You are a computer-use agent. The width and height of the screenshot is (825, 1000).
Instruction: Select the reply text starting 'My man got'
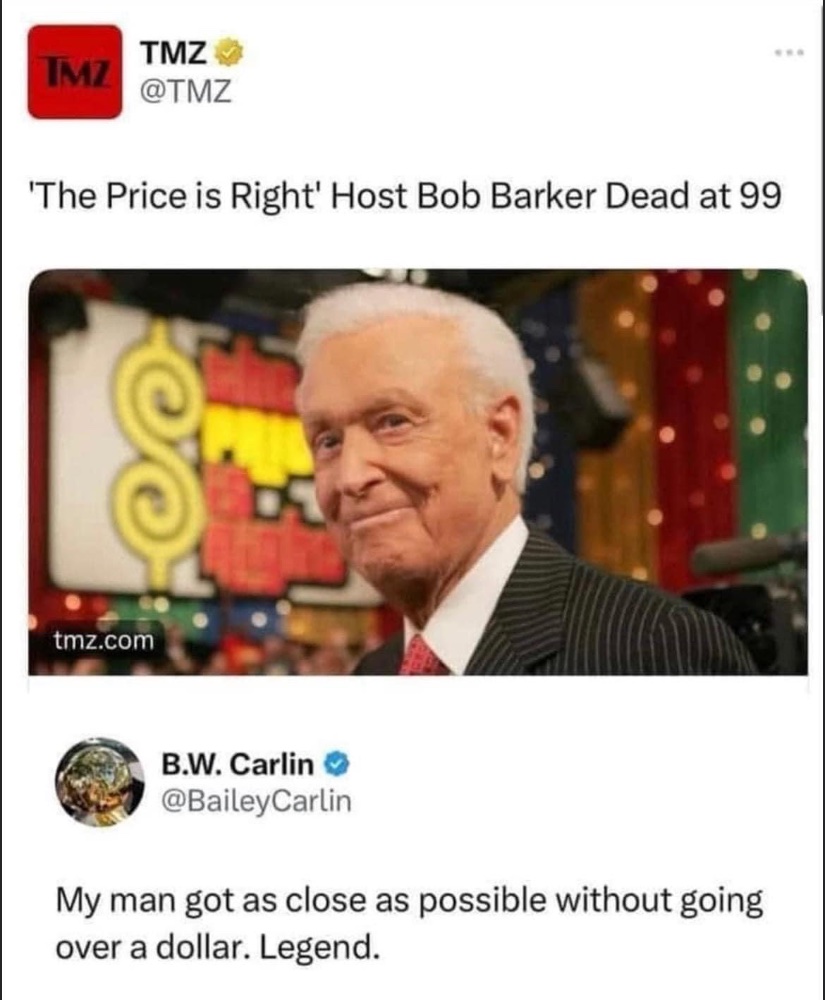409,923
